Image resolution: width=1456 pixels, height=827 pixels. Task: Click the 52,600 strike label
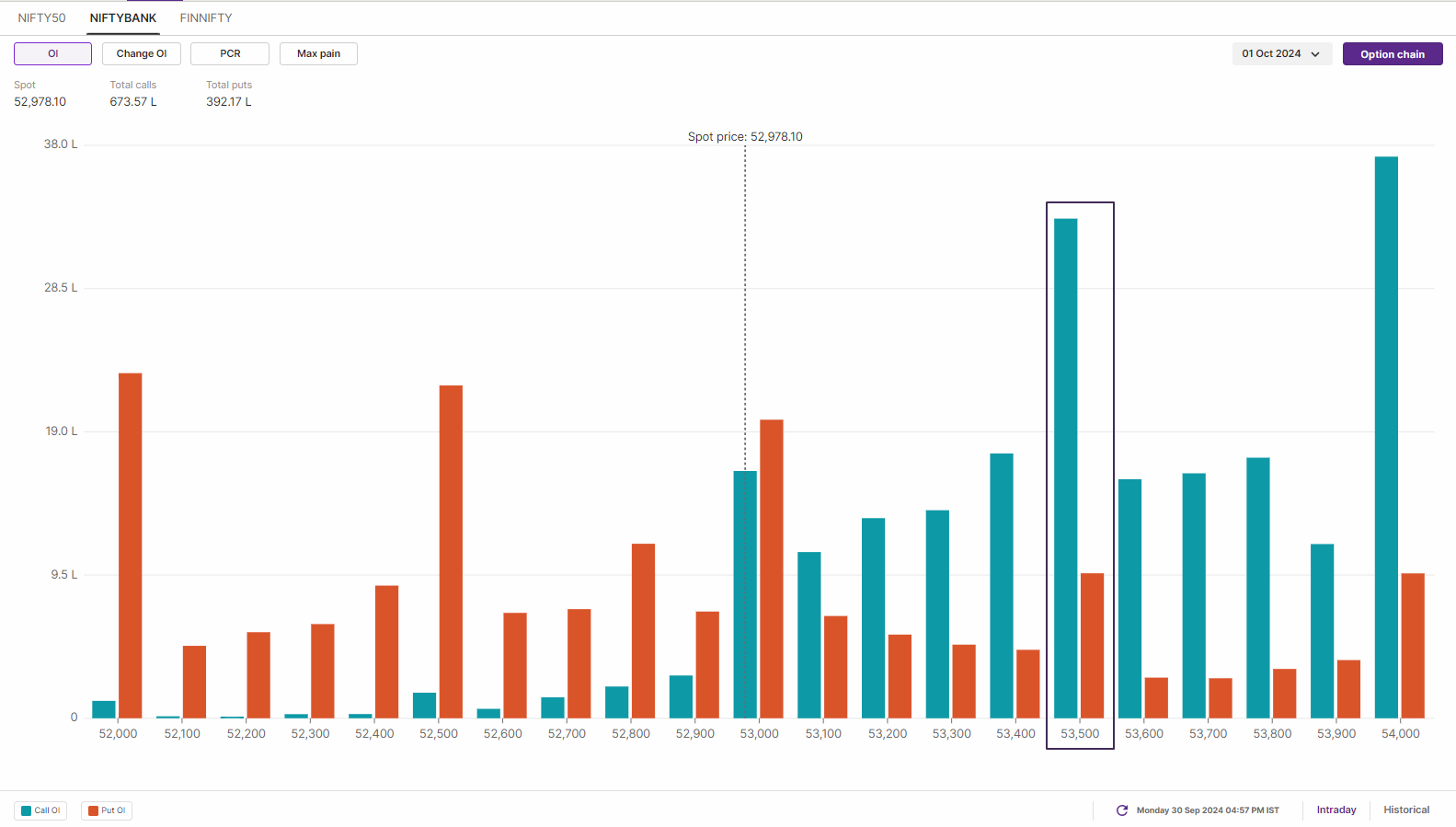pyautogui.click(x=502, y=733)
